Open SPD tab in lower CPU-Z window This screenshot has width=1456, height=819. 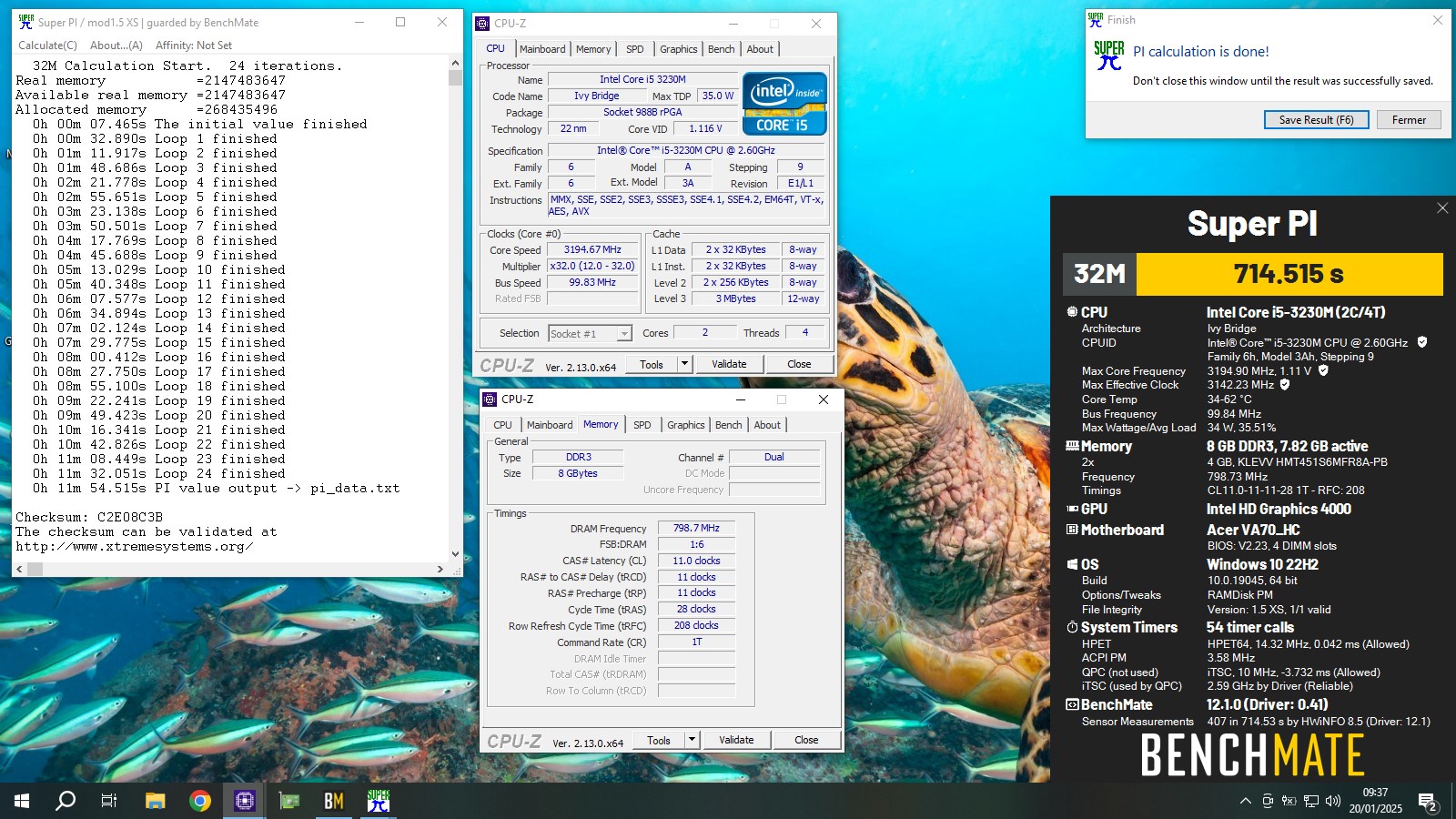pyautogui.click(x=642, y=425)
